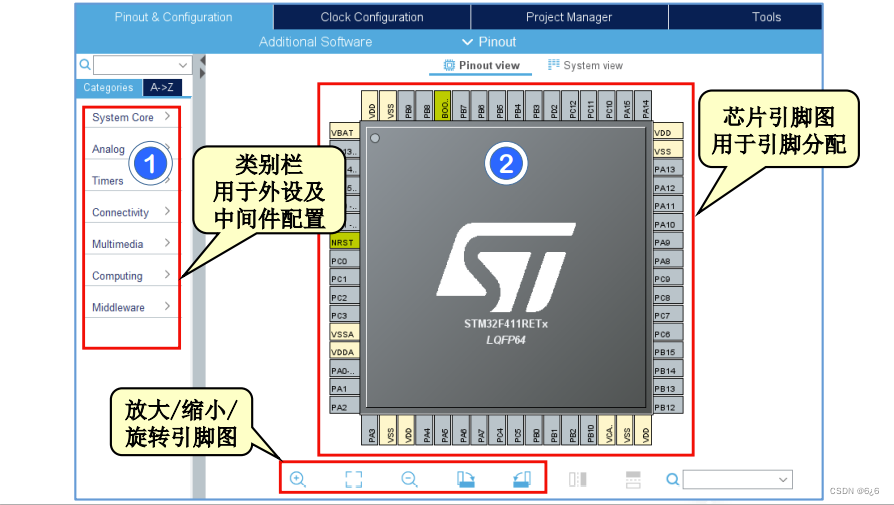This screenshot has width=894, height=505.
Task: Zoom out of the pinout view
Action: point(409,479)
